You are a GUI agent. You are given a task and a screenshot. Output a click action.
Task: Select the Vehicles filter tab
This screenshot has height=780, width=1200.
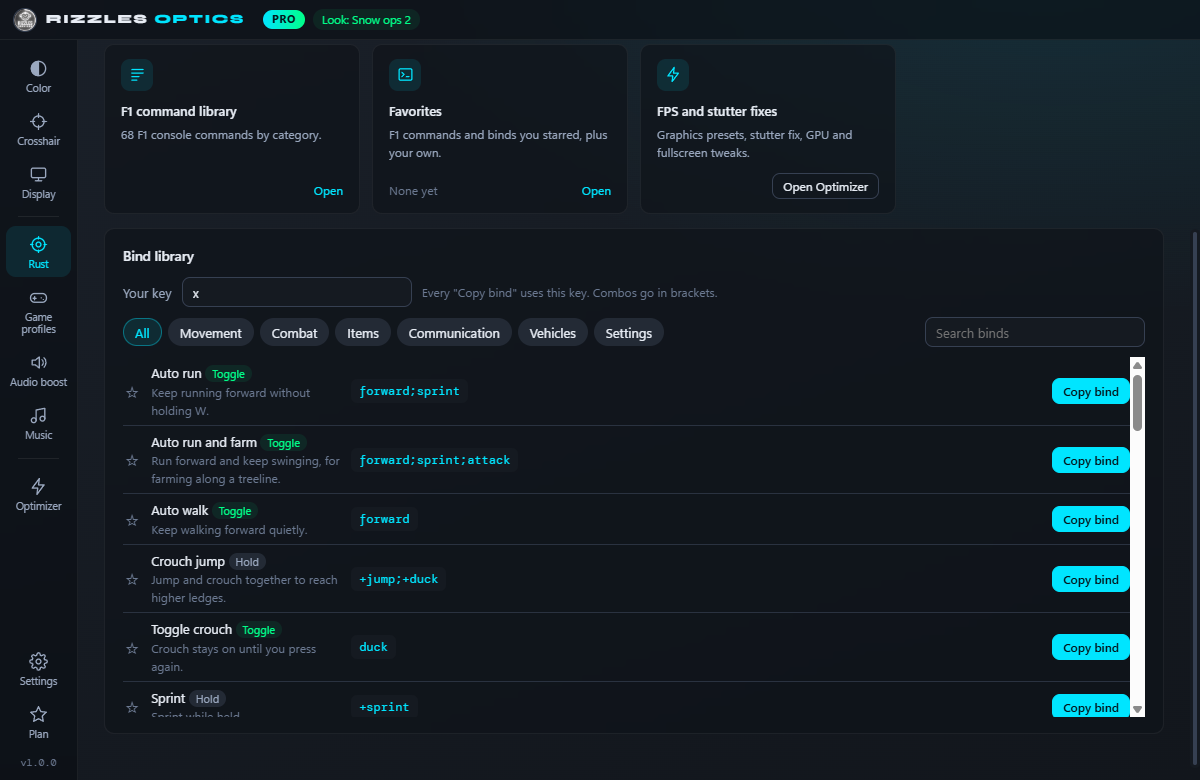pos(553,333)
